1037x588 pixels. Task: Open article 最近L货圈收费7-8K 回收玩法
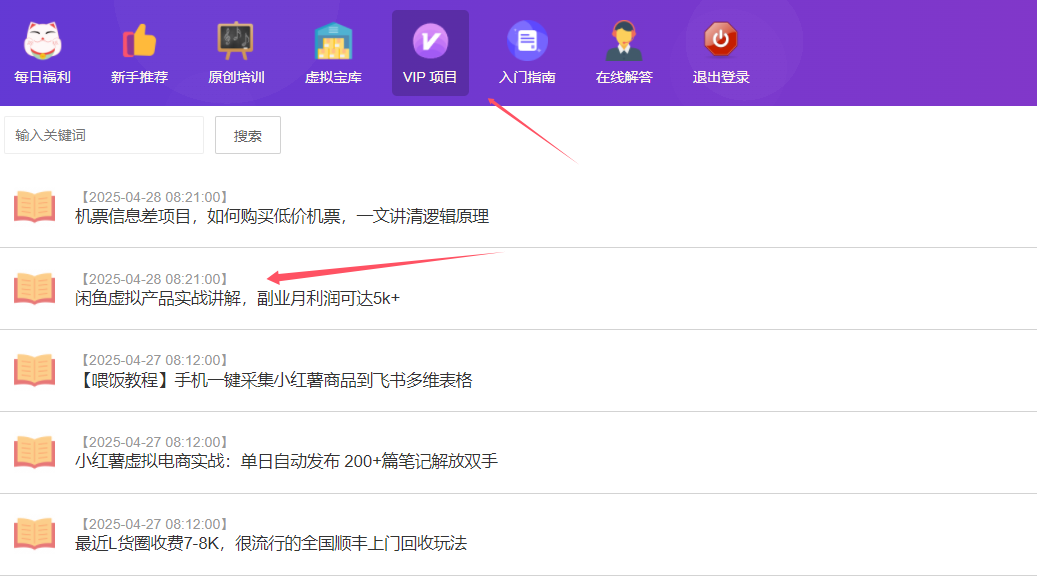pyautogui.click(x=271, y=543)
